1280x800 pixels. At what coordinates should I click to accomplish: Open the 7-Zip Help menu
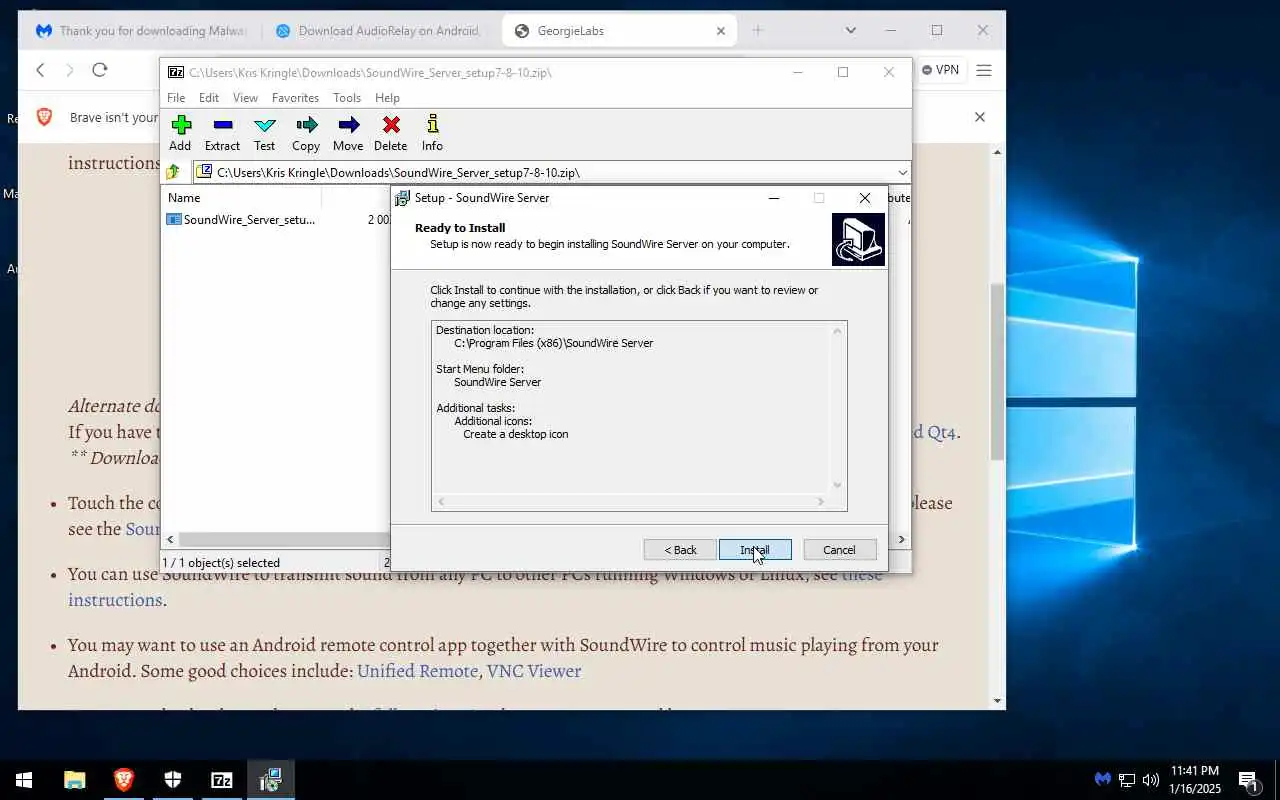pos(387,98)
